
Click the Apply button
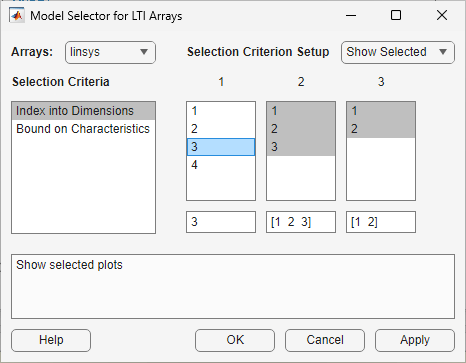[415, 340]
